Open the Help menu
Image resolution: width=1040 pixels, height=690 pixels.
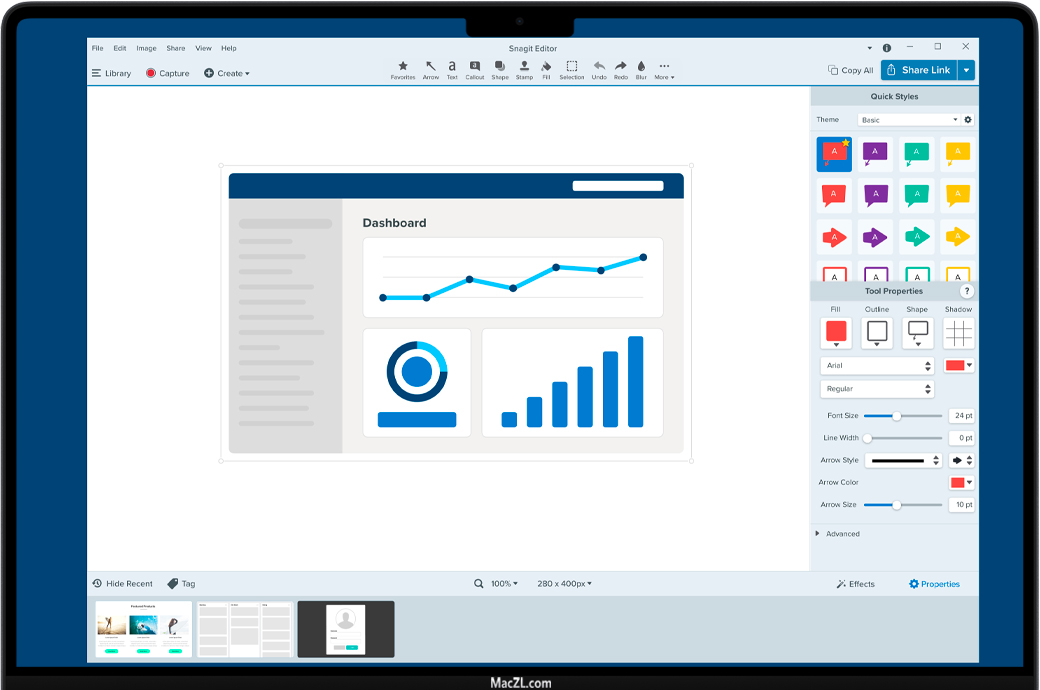pyautogui.click(x=229, y=48)
